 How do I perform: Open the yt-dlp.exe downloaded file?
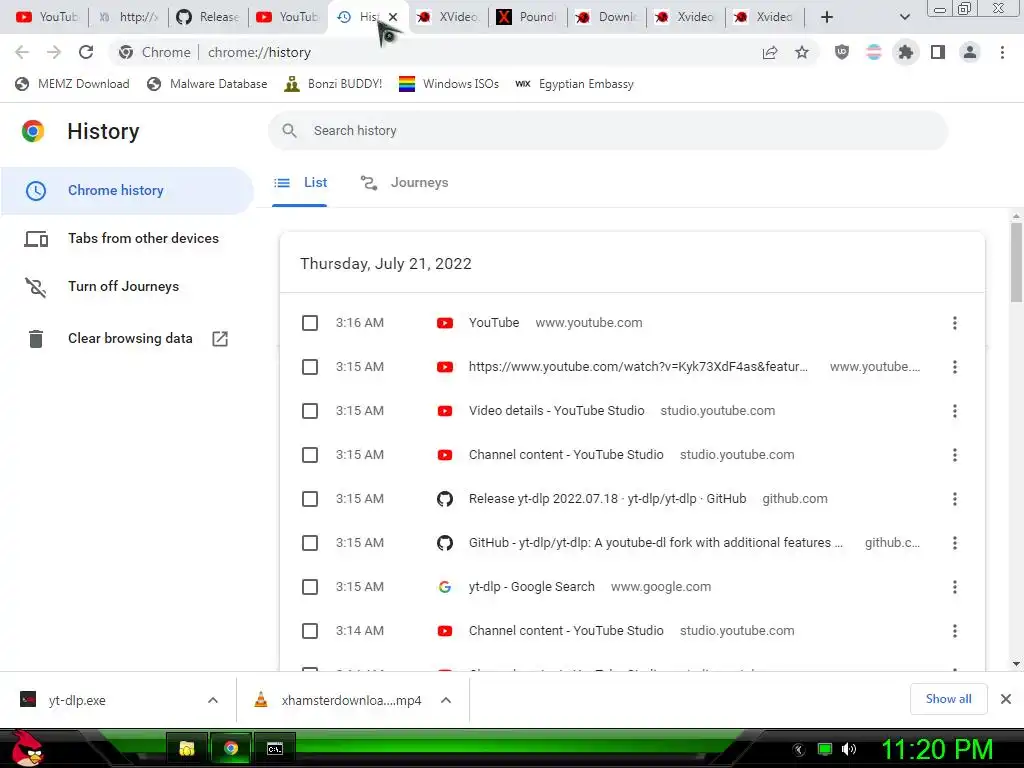tap(77, 700)
